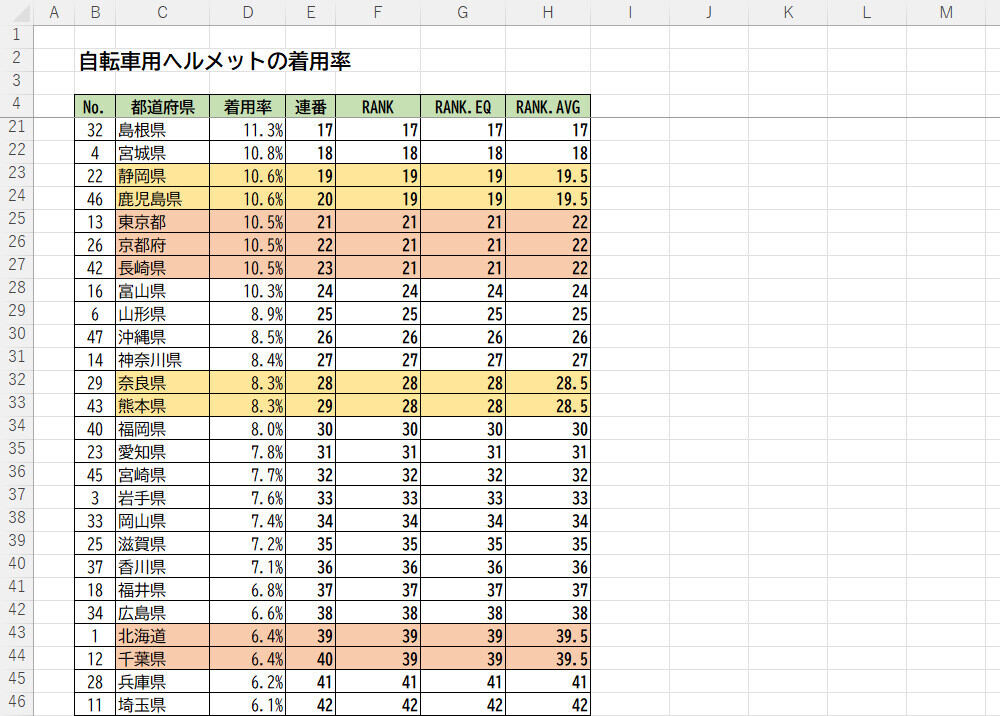
Task: Select the cell containing 東京都
Action: 162,222
